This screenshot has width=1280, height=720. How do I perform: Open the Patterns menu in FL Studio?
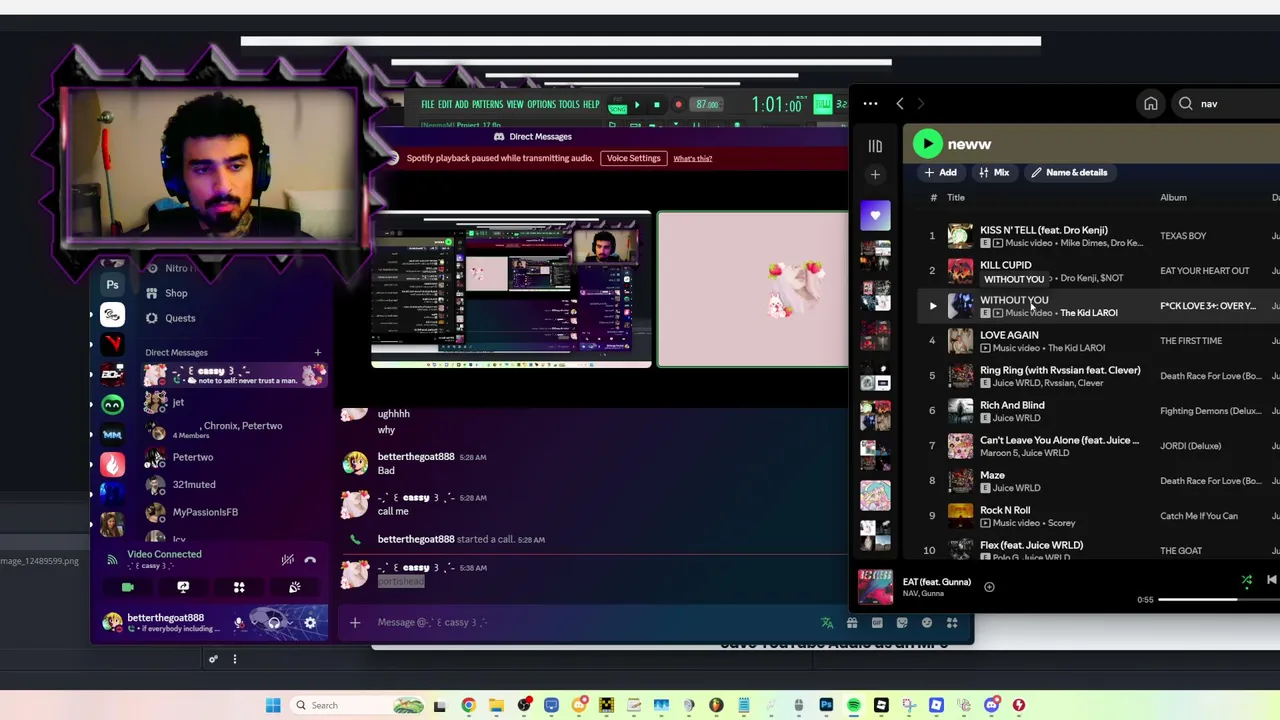[487, 105]
